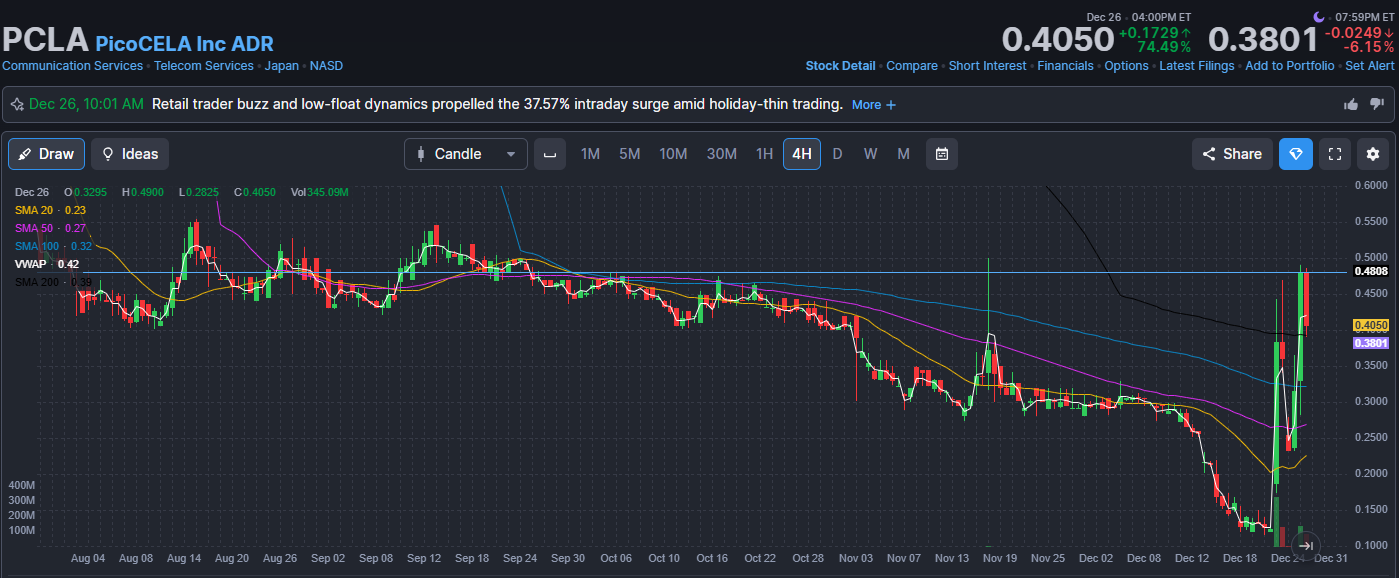Screen dimensions: 1399x578
Task: Click the Set Alert link
Action: tap(1369, 66)
